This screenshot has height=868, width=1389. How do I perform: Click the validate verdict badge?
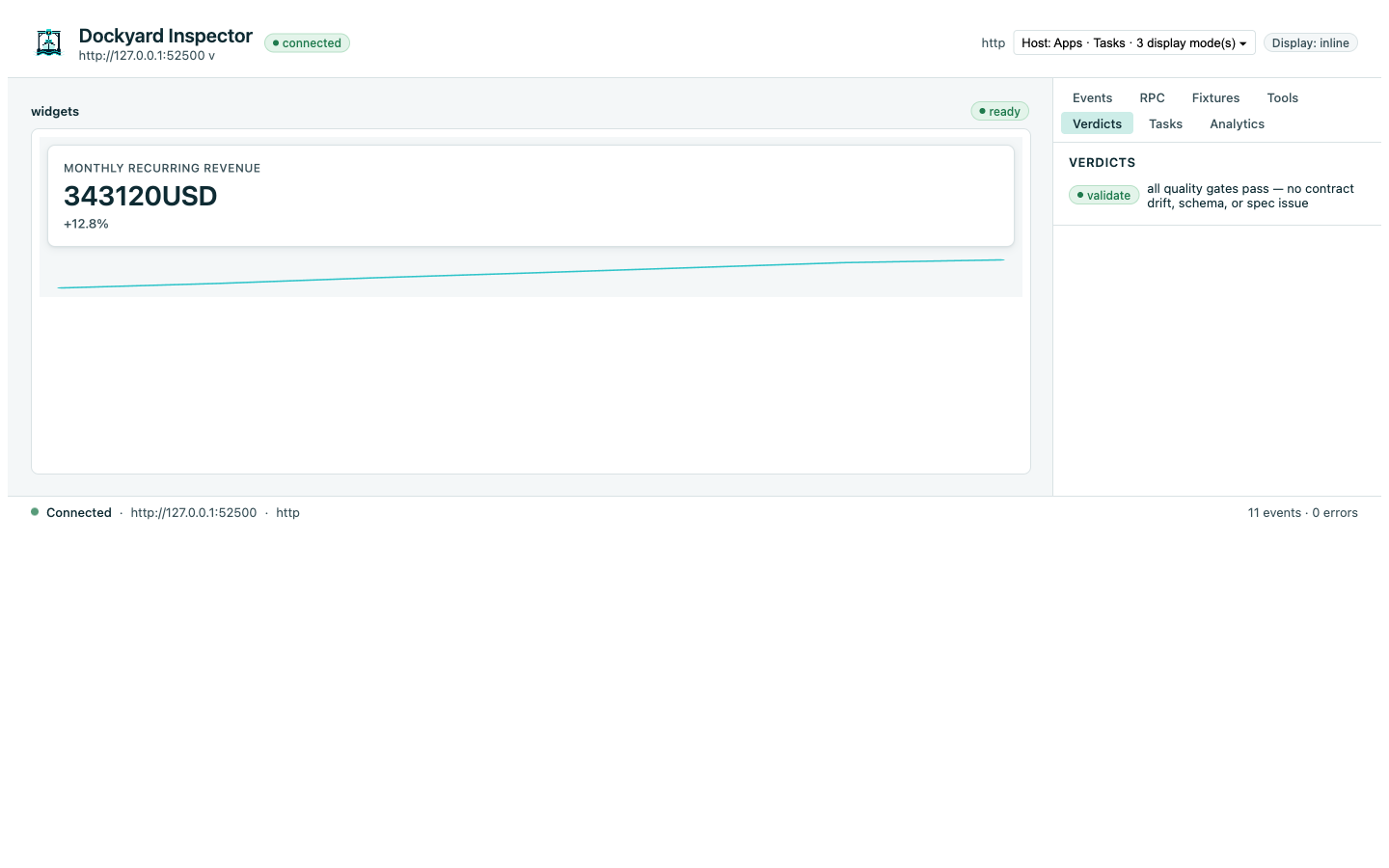tap(1103, 195)
